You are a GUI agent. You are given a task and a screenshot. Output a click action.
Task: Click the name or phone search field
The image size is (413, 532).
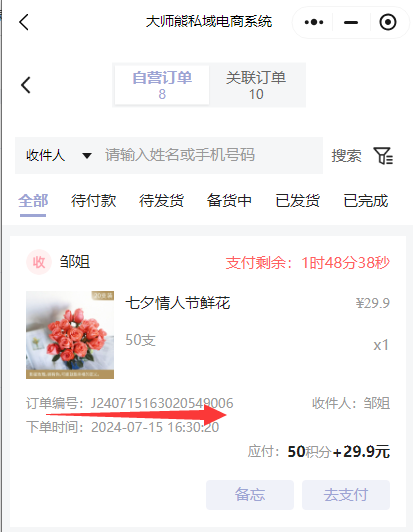pos(210,155)
